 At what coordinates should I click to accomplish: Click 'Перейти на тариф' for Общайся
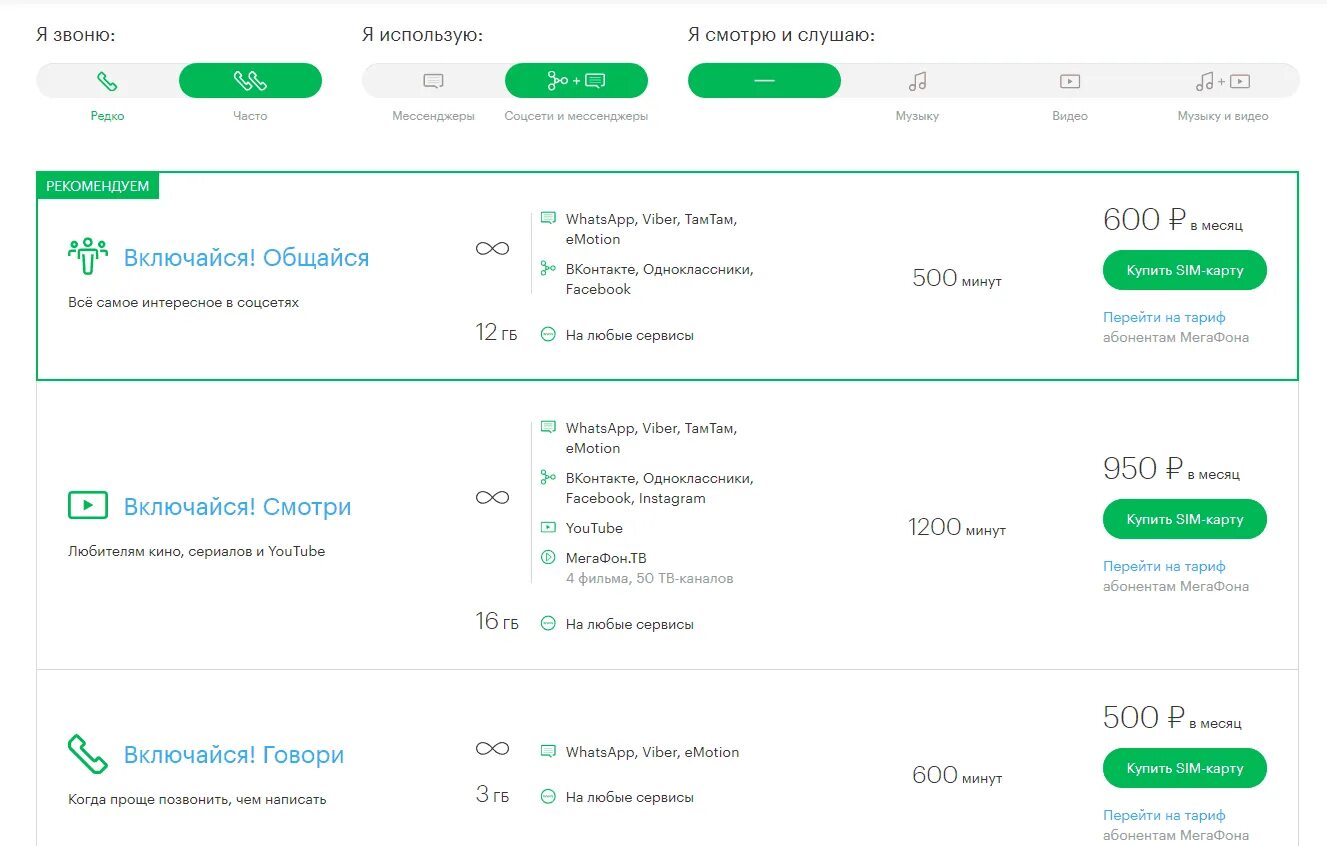[x=1164, y=317]
